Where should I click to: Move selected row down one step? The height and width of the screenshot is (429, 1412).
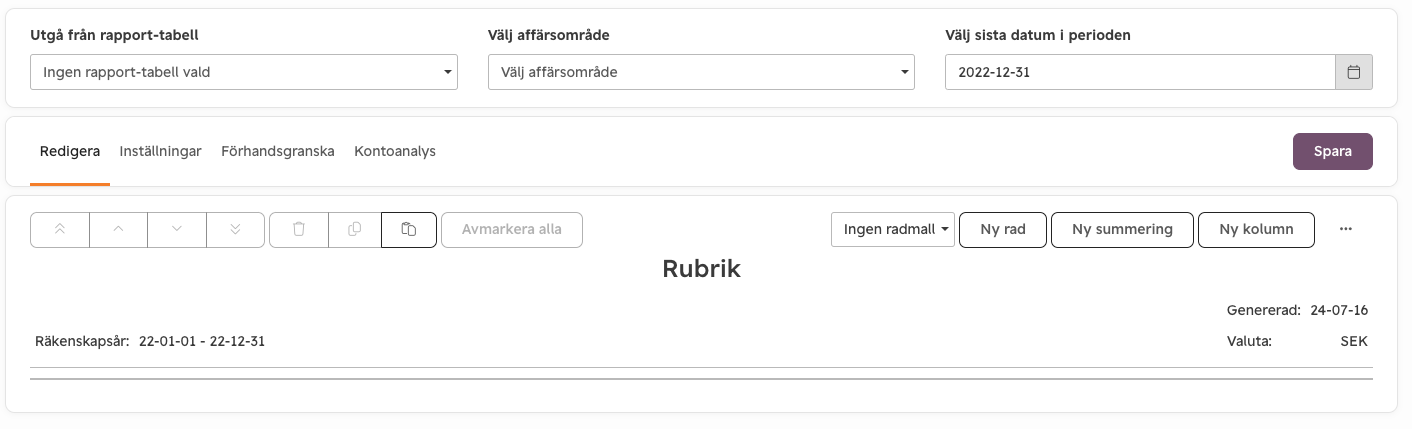coord(177,229)
